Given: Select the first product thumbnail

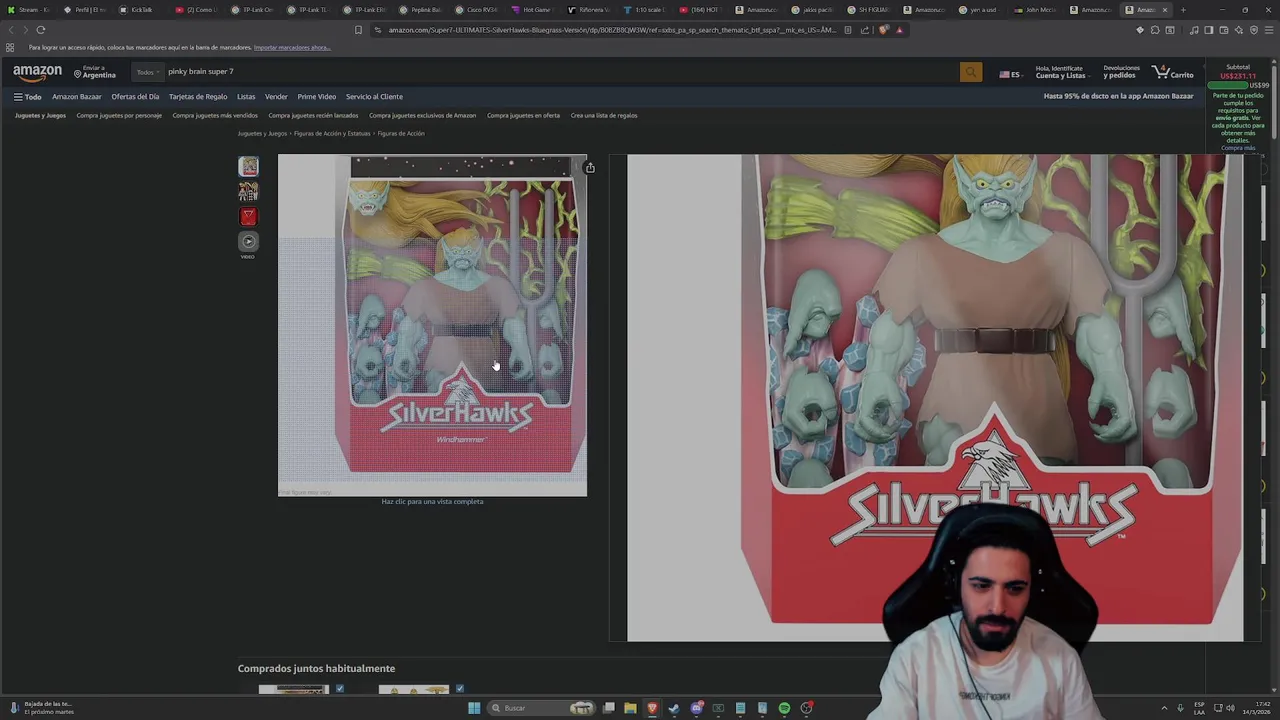Looking at the screenshot, I should point(248,166).
